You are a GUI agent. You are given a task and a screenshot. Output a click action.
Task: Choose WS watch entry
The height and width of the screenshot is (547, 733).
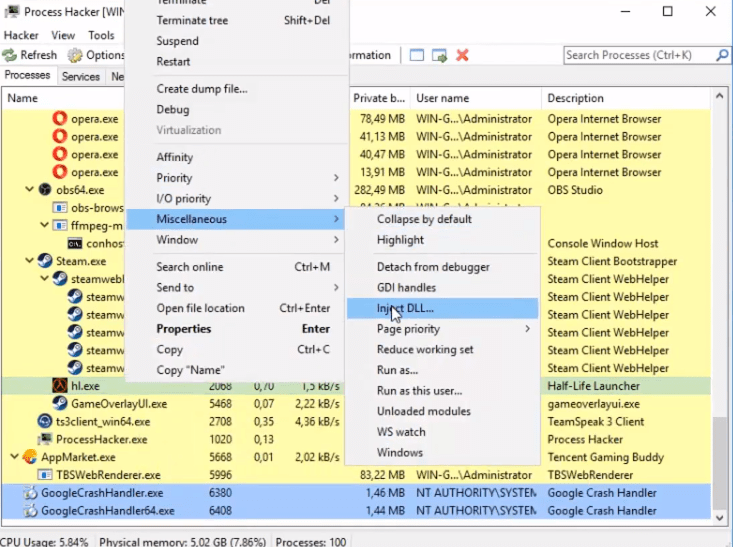[442, 432]
